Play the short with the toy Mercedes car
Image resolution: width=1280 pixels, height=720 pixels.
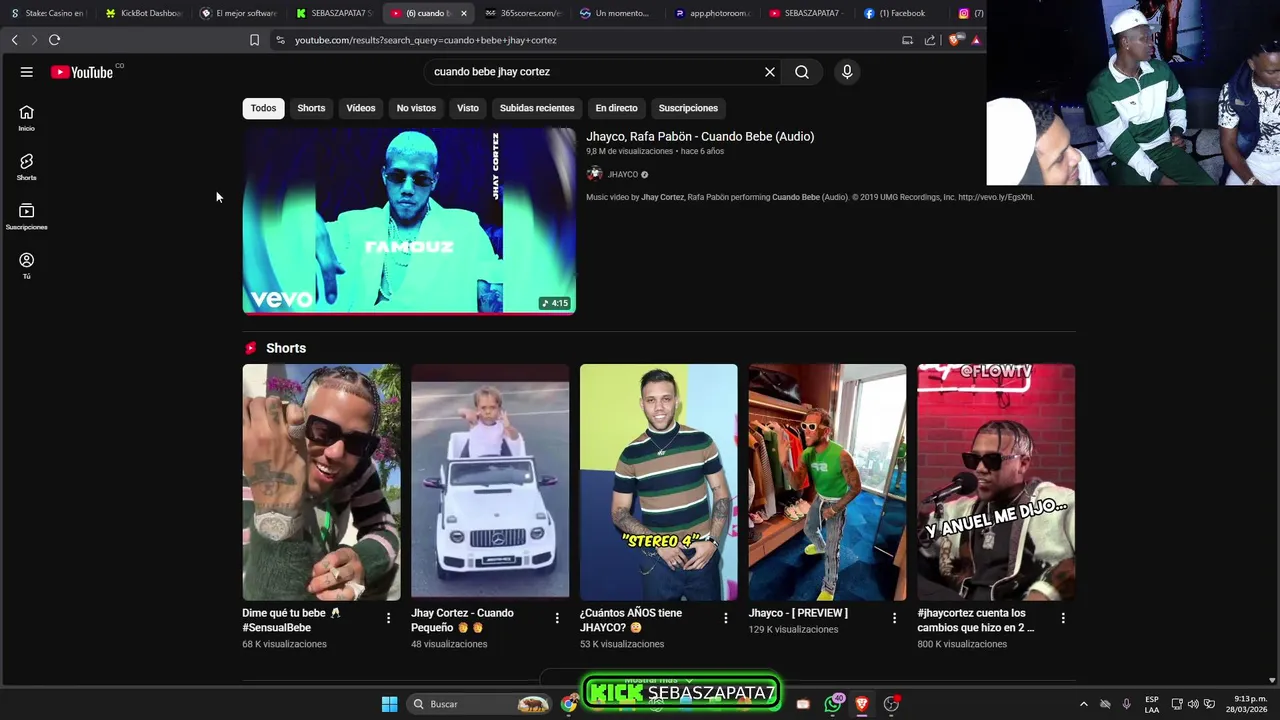pos(490,482)
